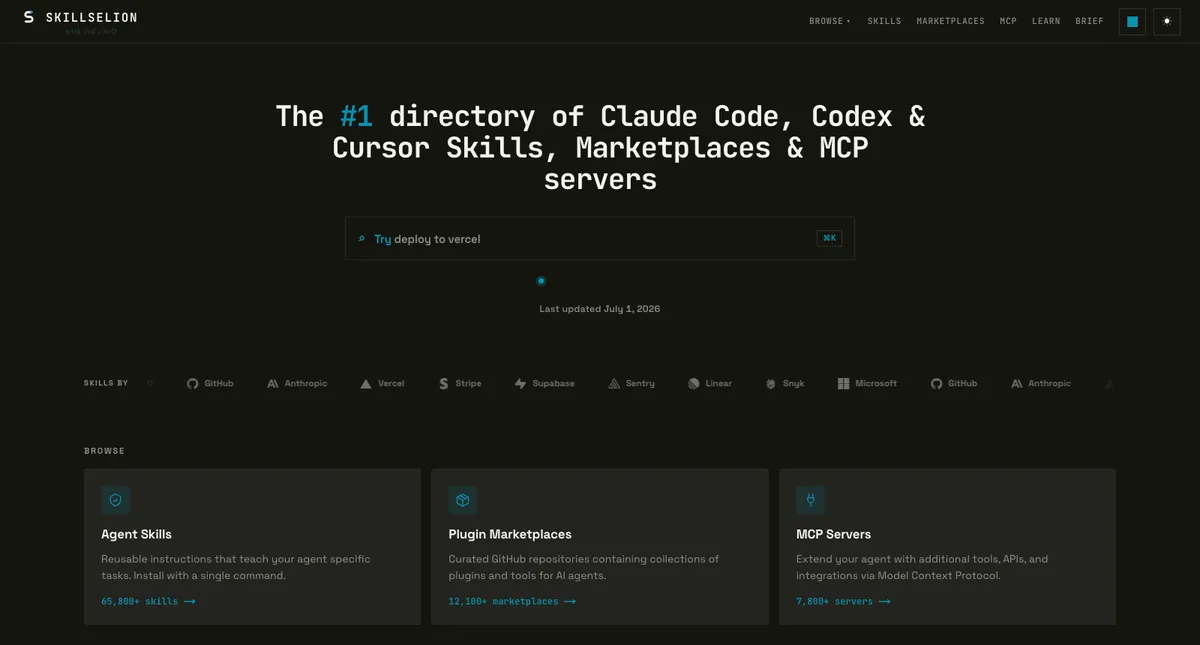The height and width of the screenshot is (645, 1200).
Task: Click the Sentry logo
Action: 614,384
